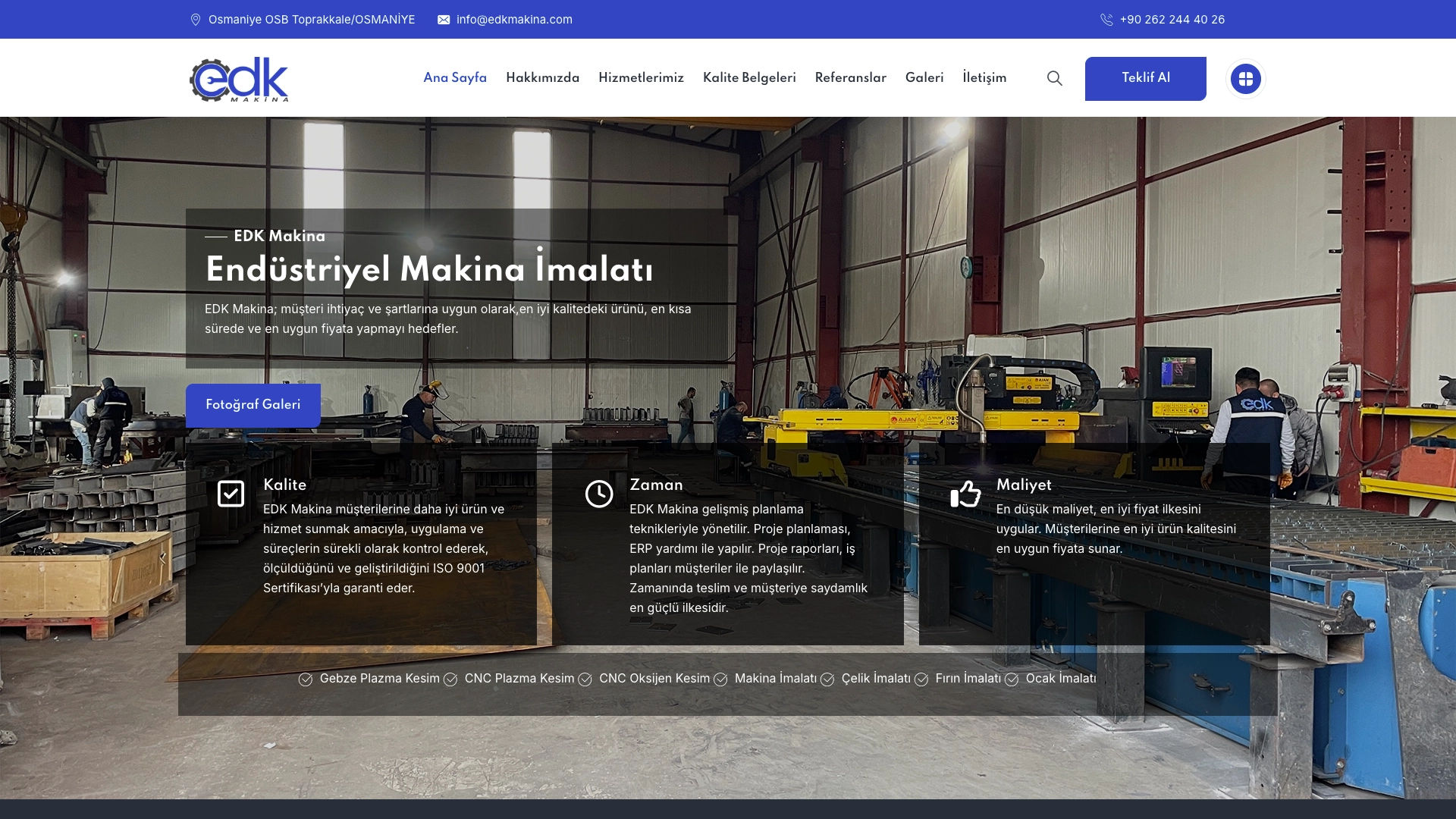The height and width of the screenshot is (819, 1456).
Task: Click the search magnifier icon in the header
Action: click(x=1054, y=78)
